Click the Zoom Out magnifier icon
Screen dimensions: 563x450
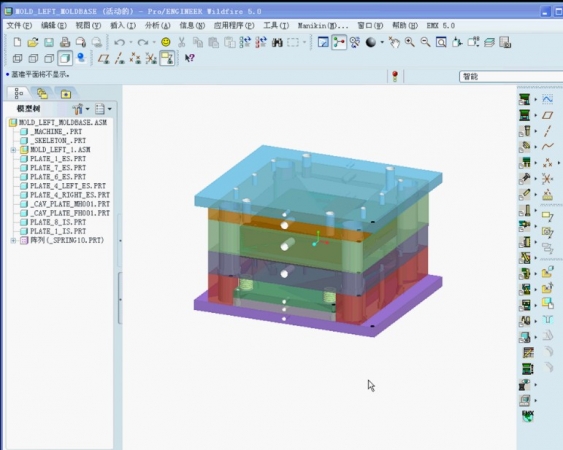(x=425, y=42)
